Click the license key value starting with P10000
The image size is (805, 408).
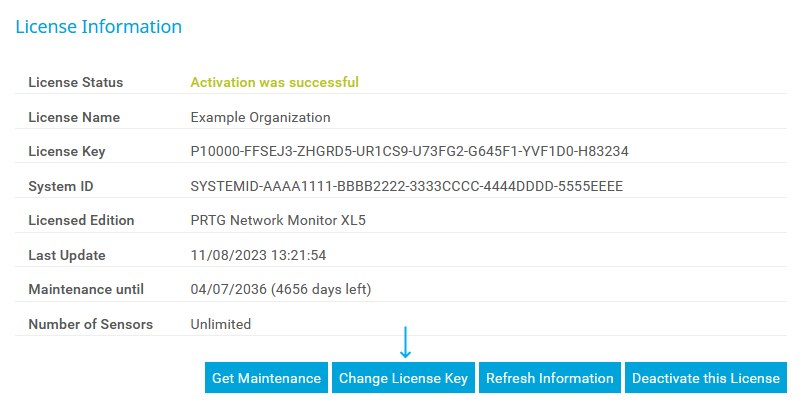409,152
